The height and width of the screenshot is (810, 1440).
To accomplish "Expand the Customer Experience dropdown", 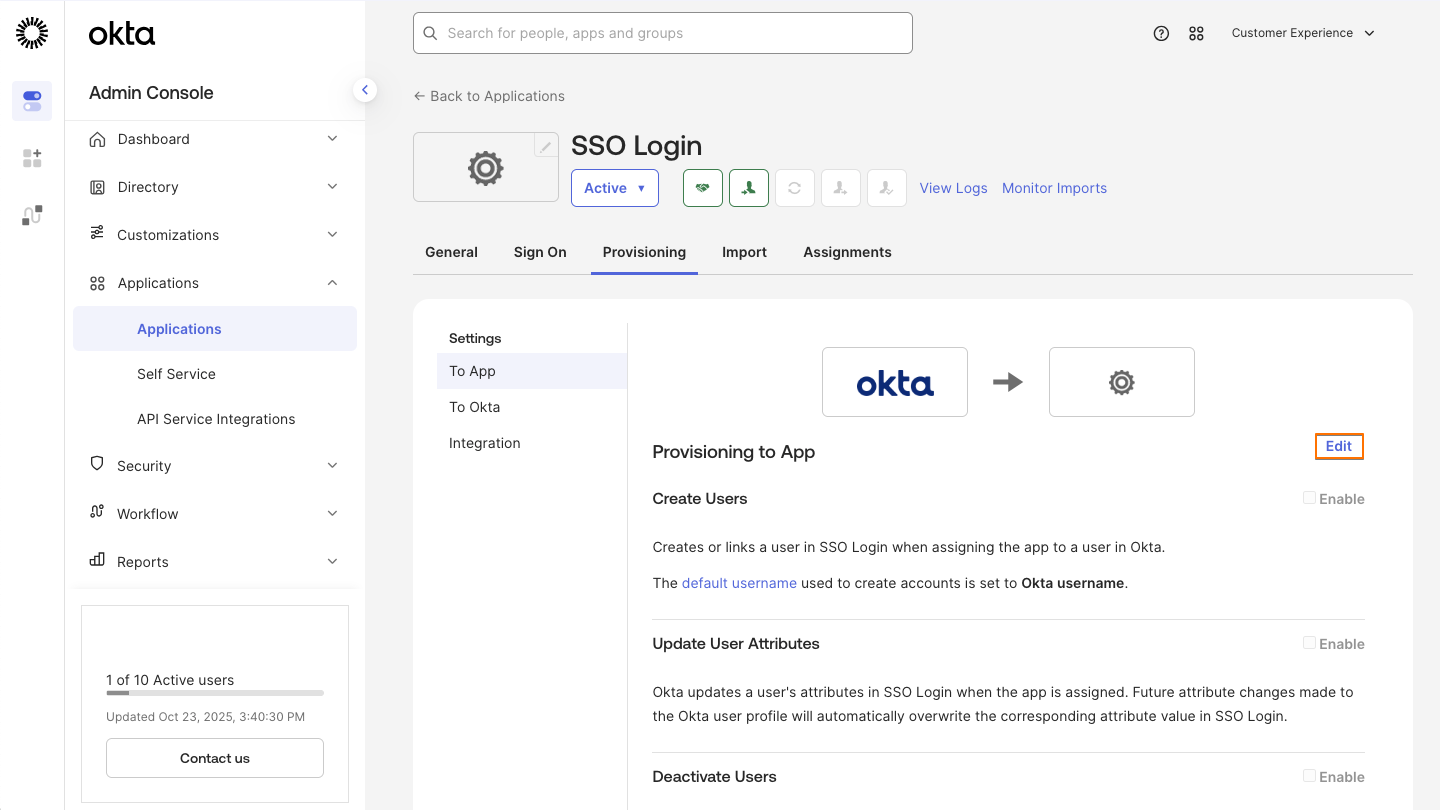I will click(1303, 33).
